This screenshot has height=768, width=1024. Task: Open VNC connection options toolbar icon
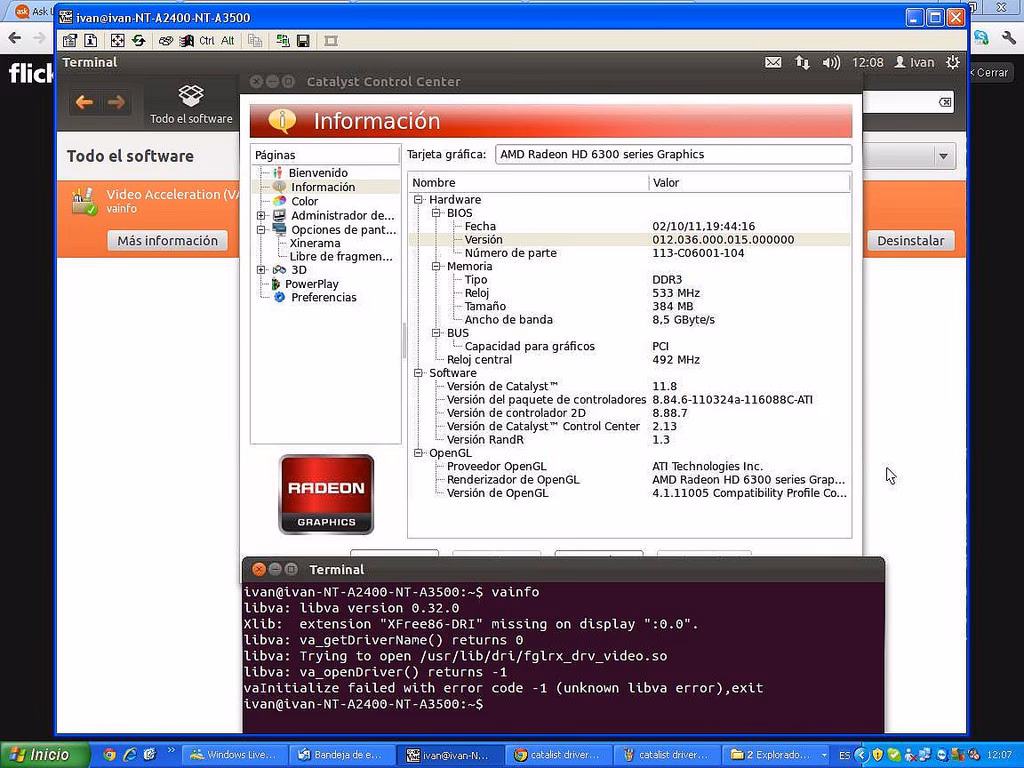(x=69, y=40)
